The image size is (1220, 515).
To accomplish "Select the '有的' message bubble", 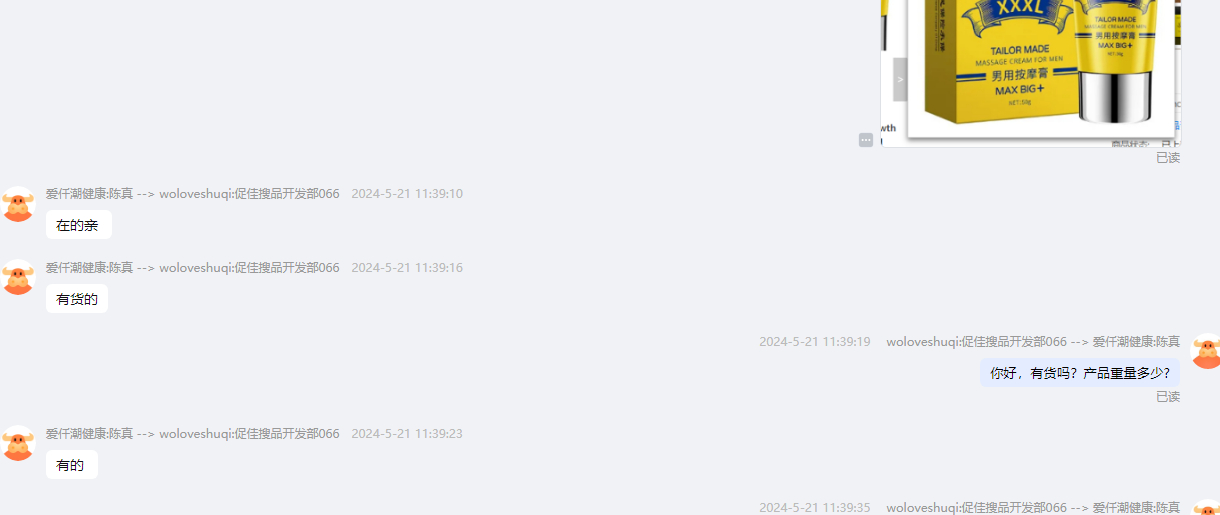I will pos(71,465).
